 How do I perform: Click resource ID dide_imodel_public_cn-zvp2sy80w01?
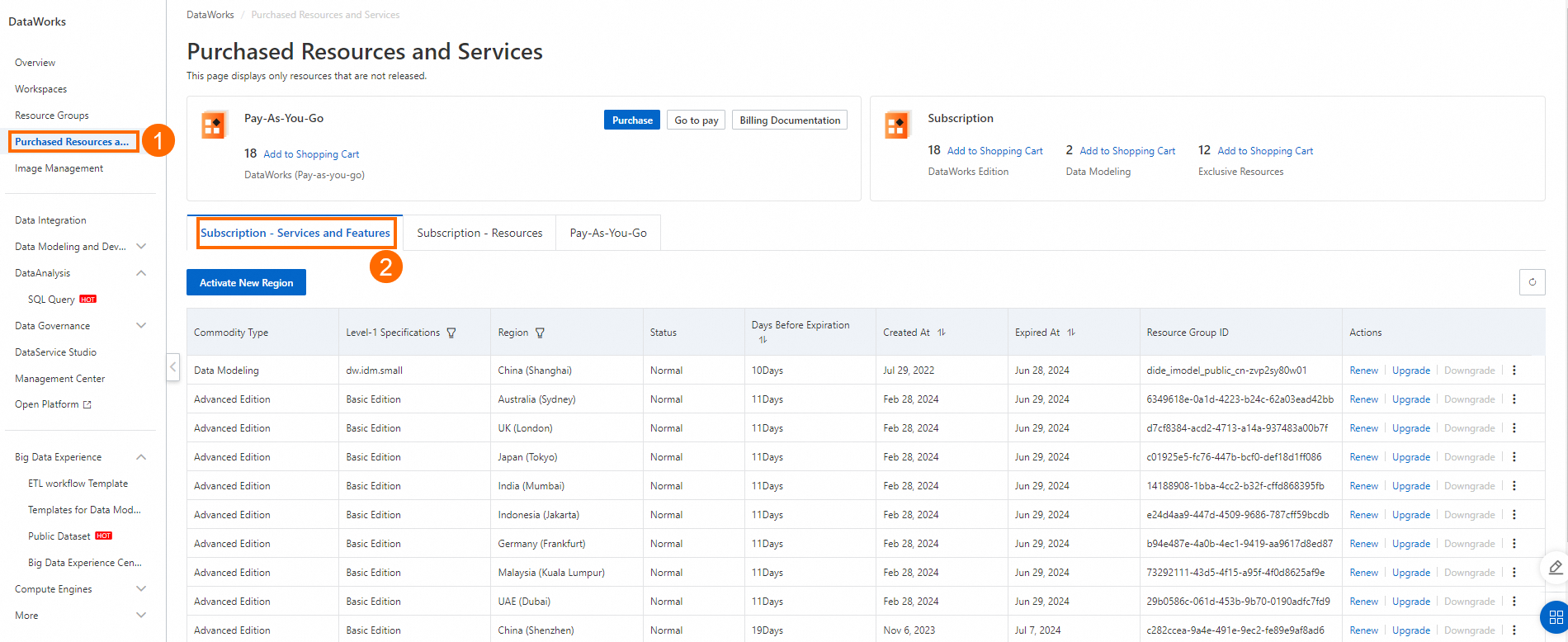point(1226,371)
